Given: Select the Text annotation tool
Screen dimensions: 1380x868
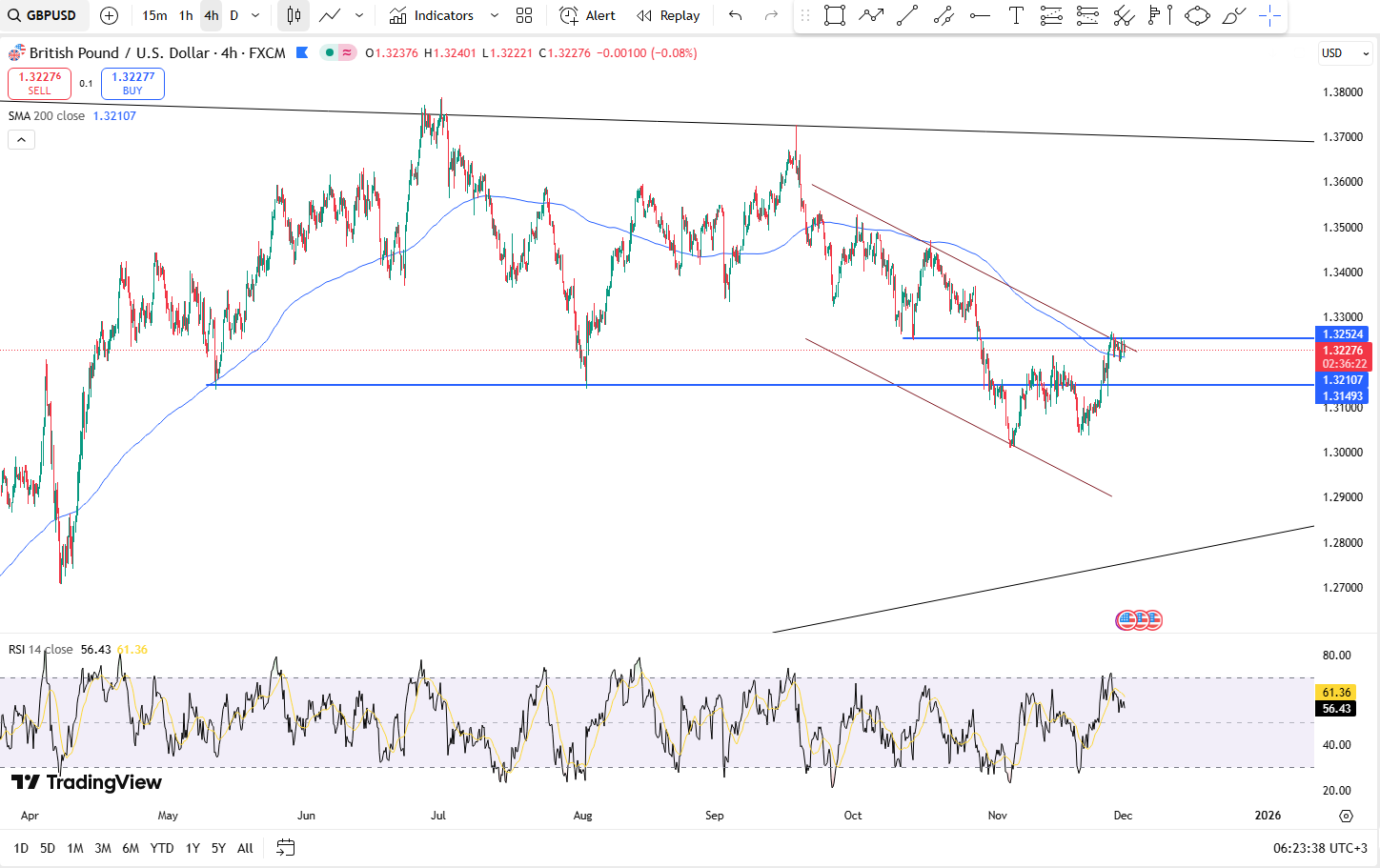Looking at the screenshot, I should coord(1016,15).
